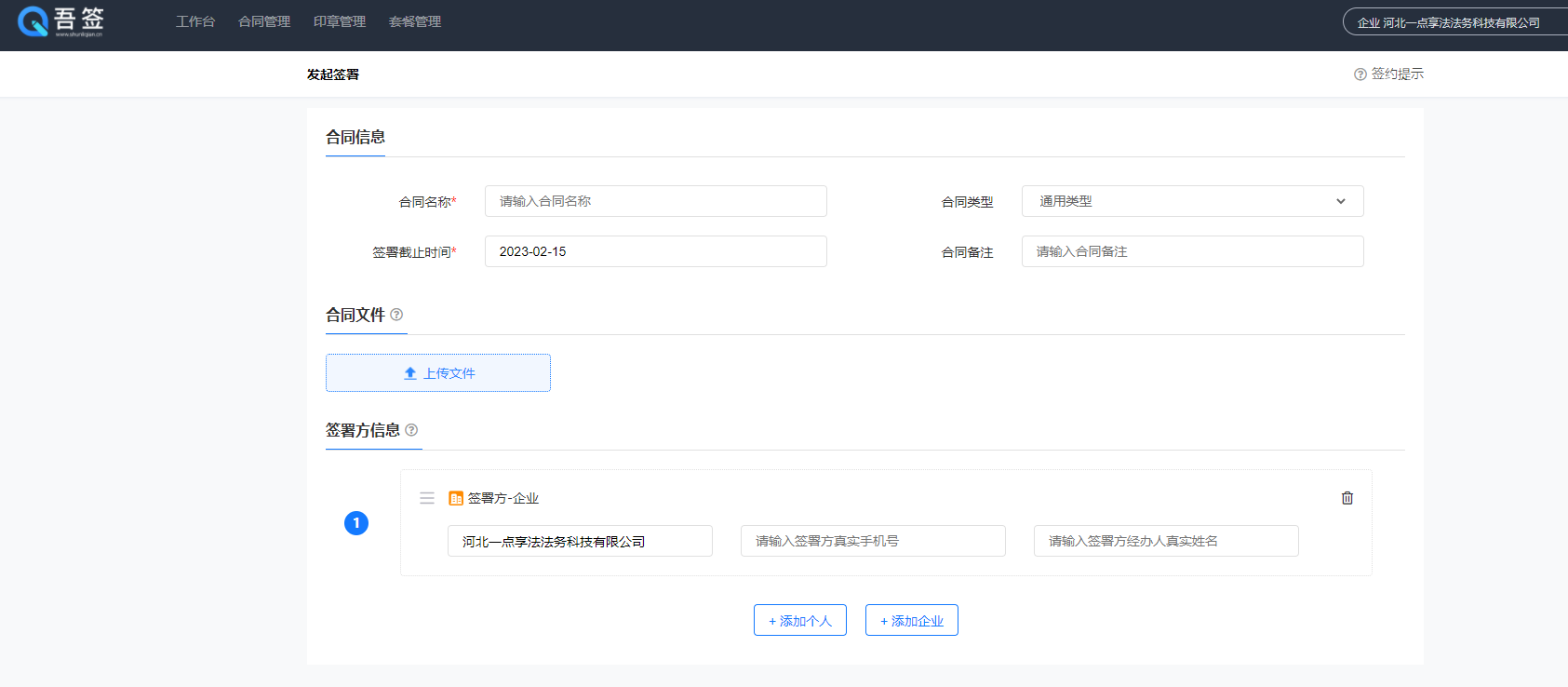Focus the 签署方经办人真实姓名 input field

(1166, 541)
